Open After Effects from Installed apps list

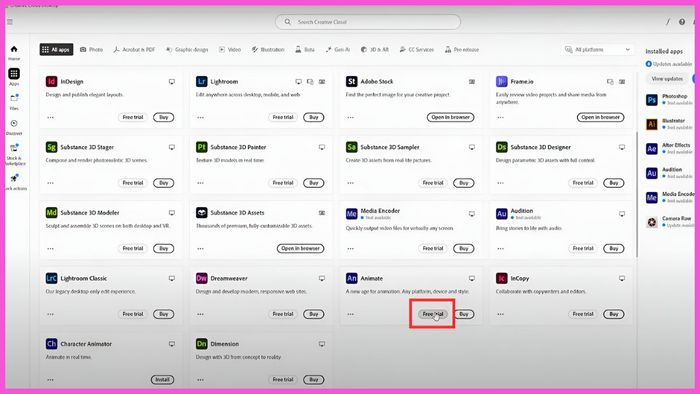tap(670, 149)
